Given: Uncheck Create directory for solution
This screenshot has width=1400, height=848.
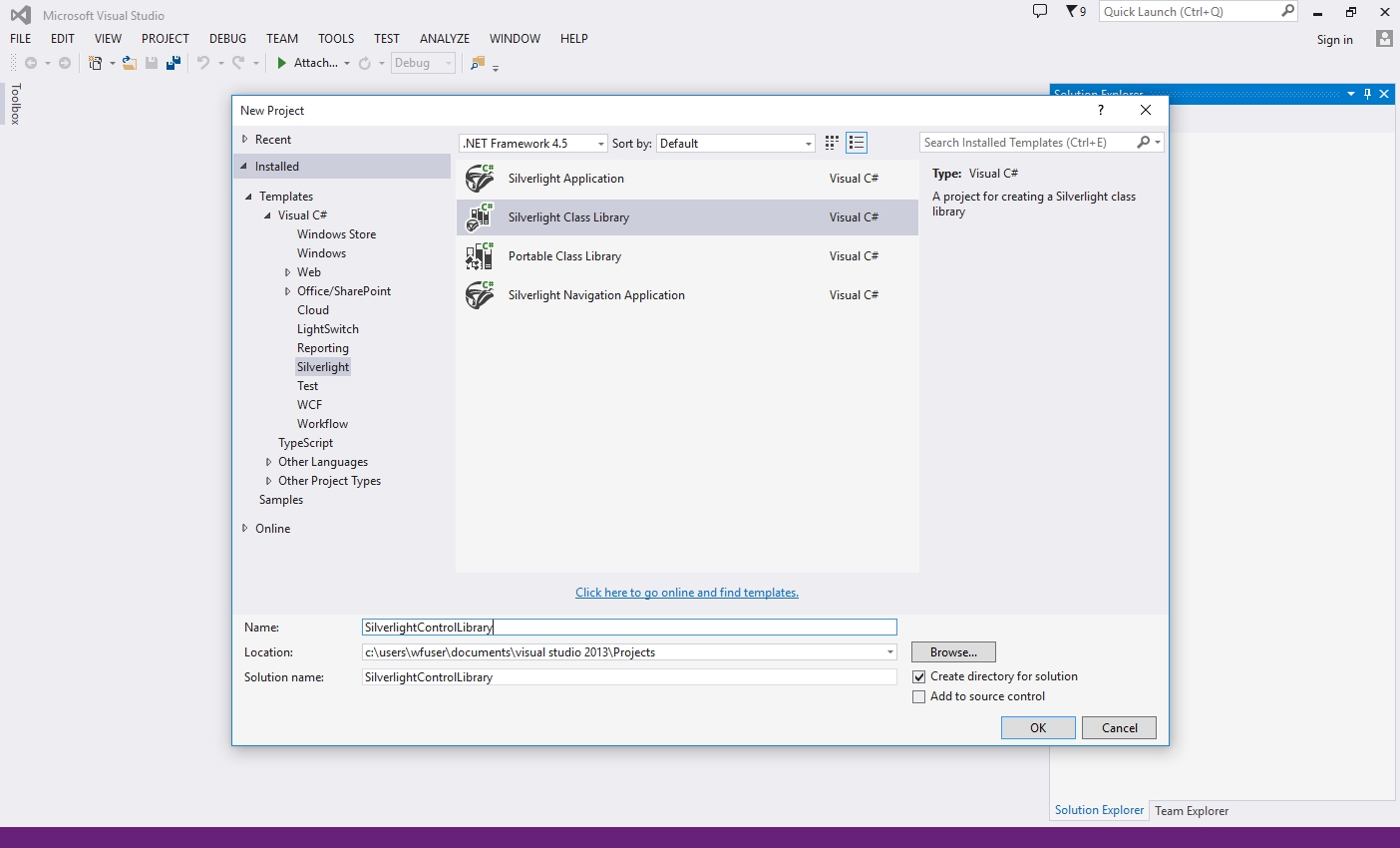Looking at the screenshot, I should tap(919, 677).
